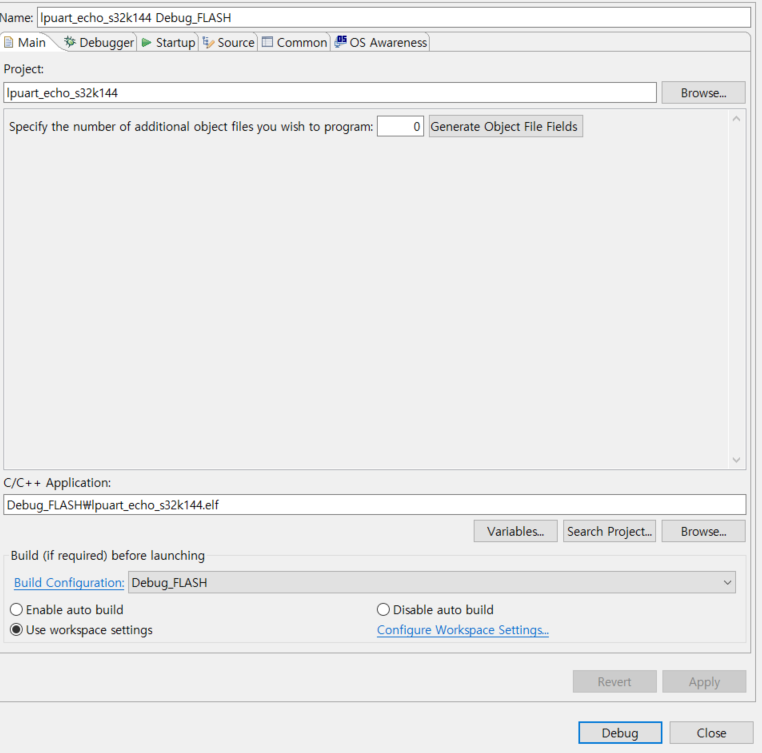762x753 pixels.
Task: Click the Source tab icon
Action: pyautogui.click(x=208, y=43)
